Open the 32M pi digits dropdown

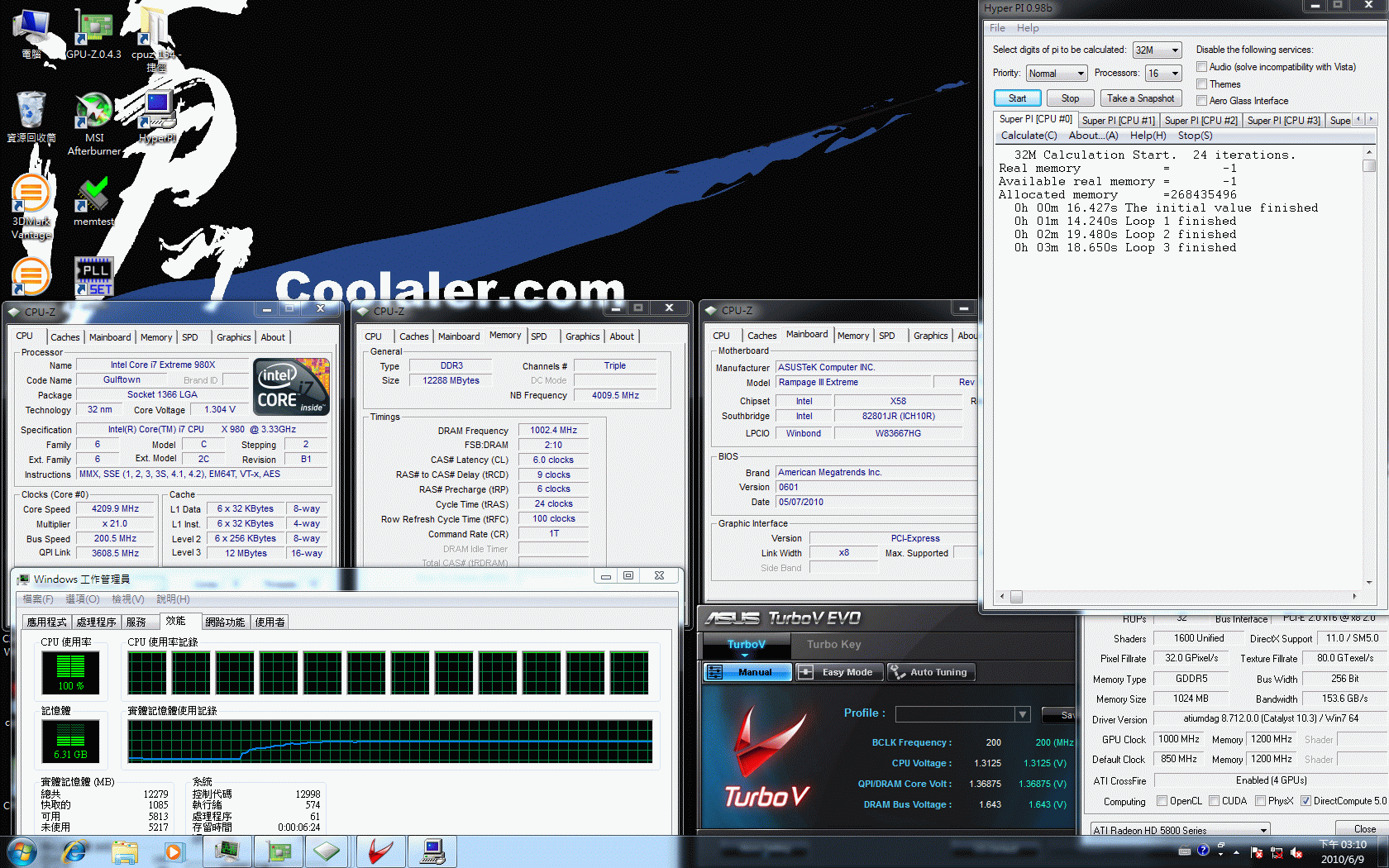point(1157,50)
